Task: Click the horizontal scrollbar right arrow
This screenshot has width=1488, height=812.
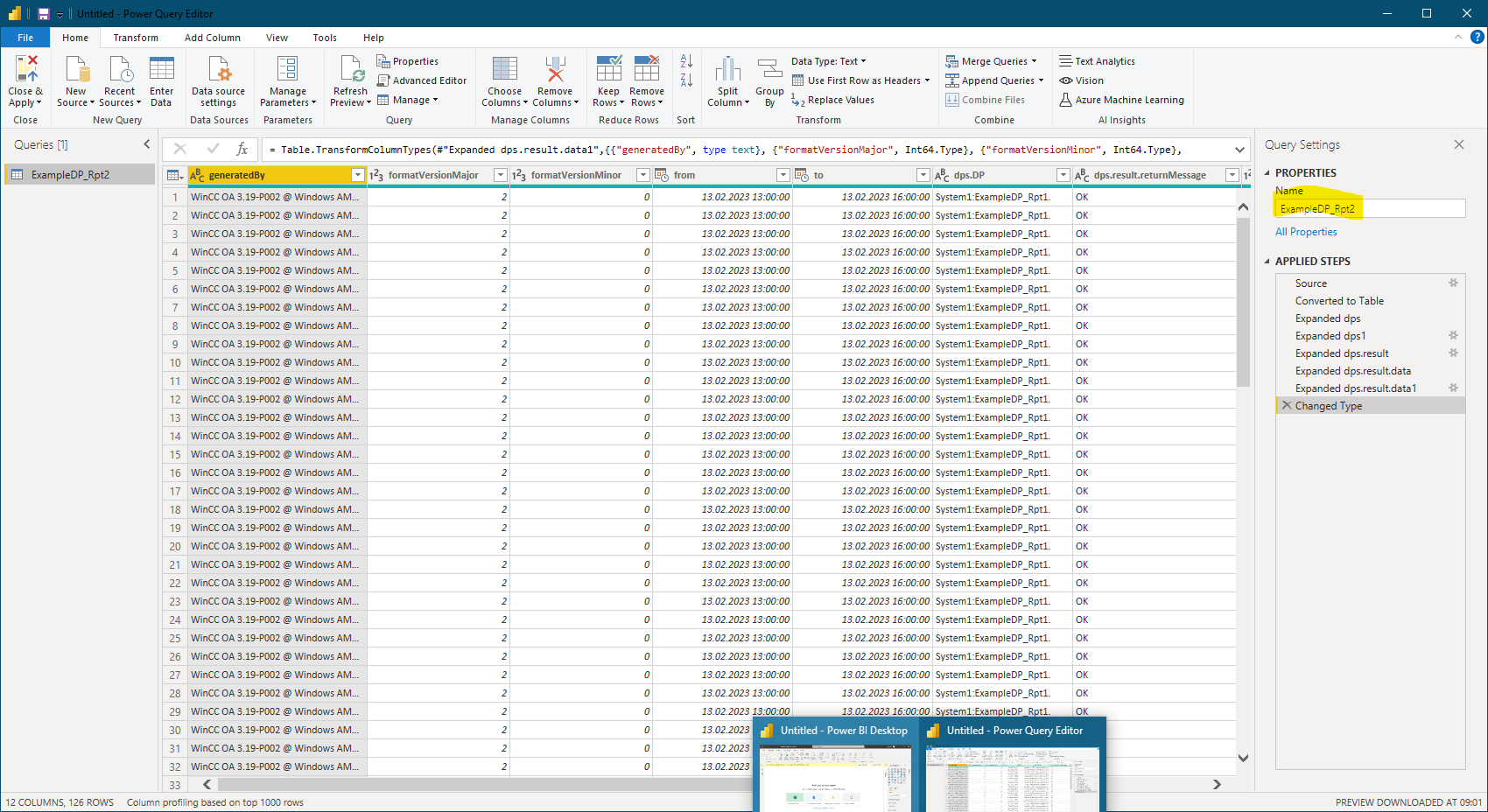Action: (x=1217, y=784)
